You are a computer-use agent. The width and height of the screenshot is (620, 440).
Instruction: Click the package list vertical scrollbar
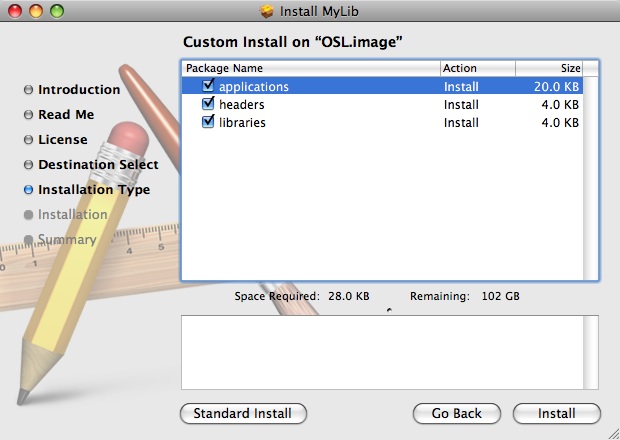coord(591,178)
